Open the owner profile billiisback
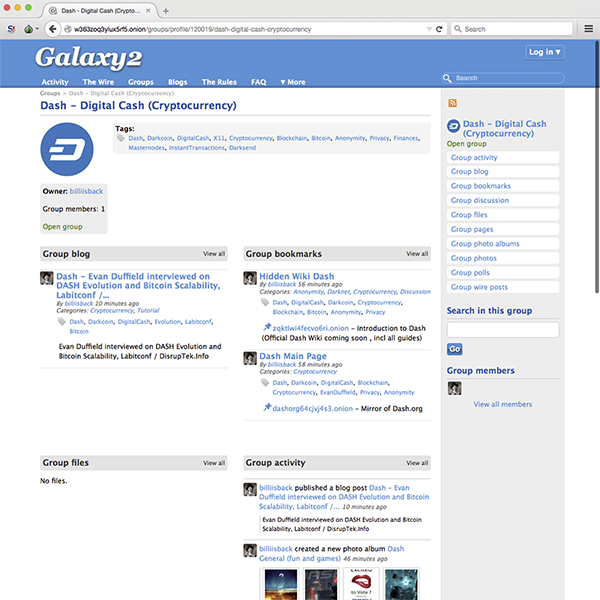This screenshot has width=600, height=600. [86, 191]
